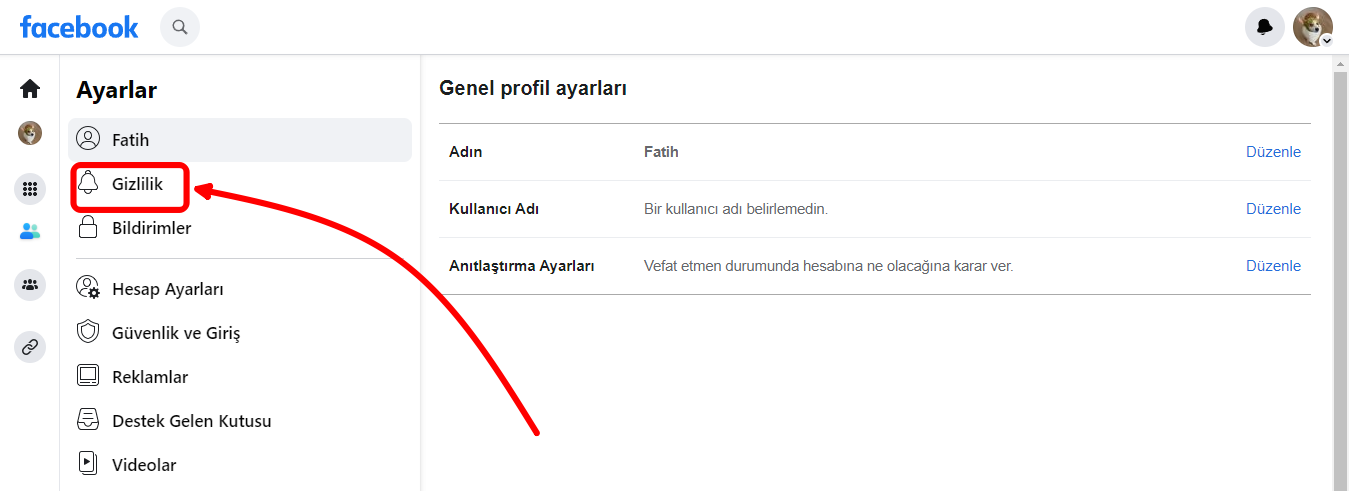This screenshot has height=491, width=1349.
Task: Click the page vertical scrollbar
Action: (x=1341, y=280)
